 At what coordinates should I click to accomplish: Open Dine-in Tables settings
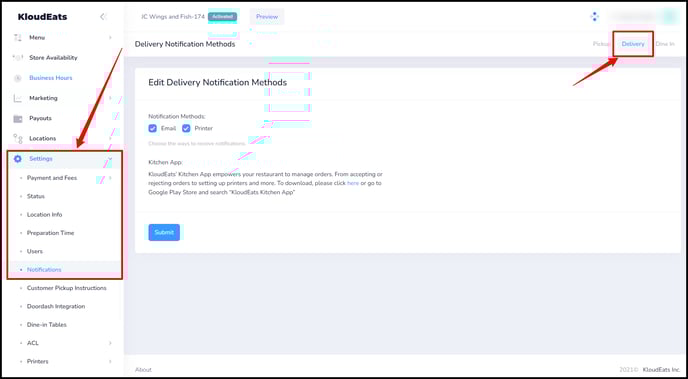[47, 325]
